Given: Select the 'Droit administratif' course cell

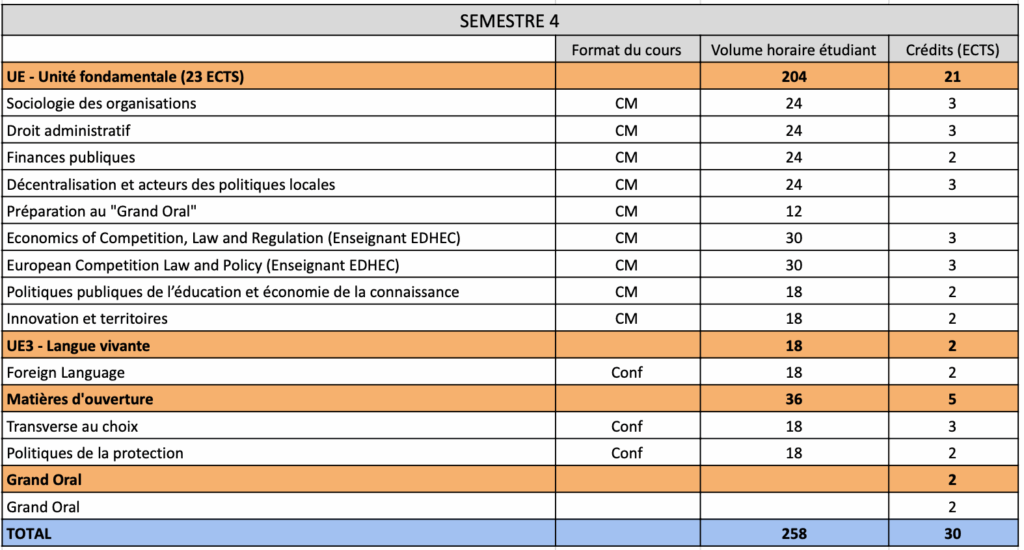Looking at the screenshot, I should [x=69, y=130].
